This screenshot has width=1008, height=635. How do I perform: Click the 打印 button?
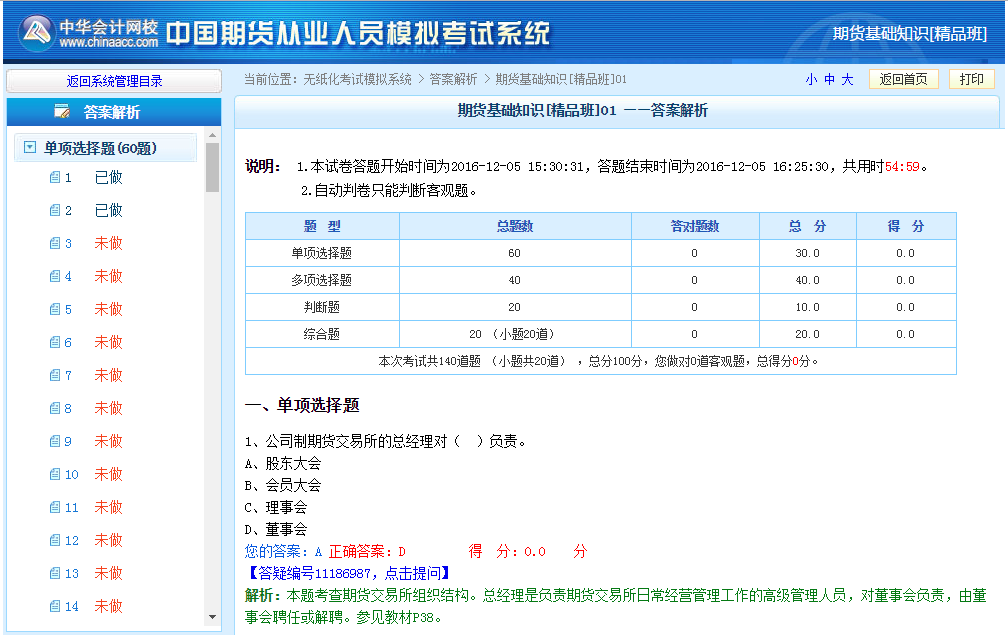pos(971,78)
